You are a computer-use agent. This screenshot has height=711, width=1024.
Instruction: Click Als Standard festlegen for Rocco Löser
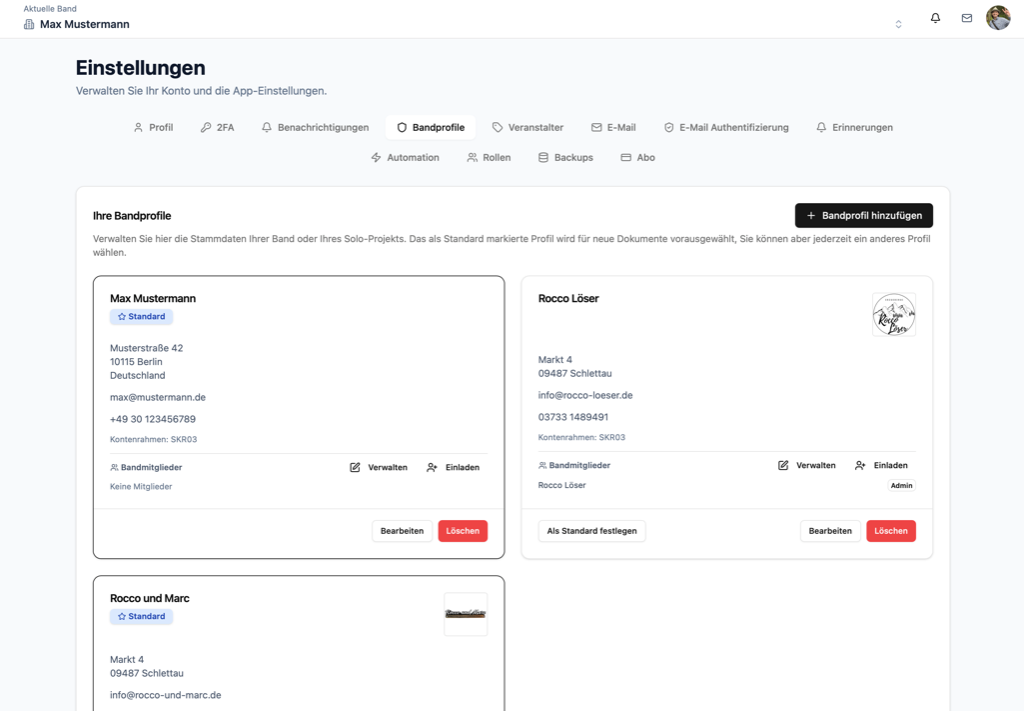point(592,531)
